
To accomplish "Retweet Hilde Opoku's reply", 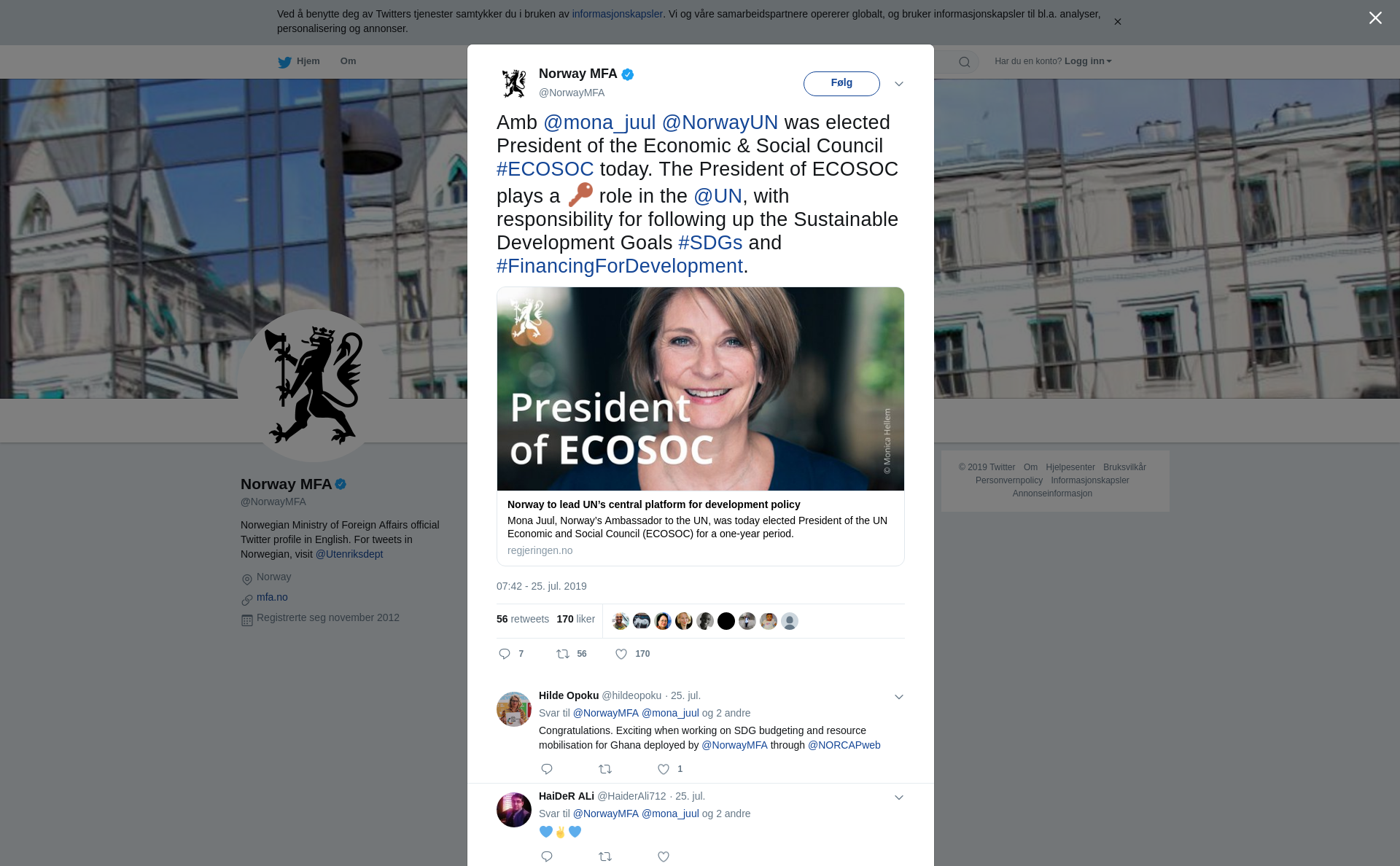I will (605, 769).
